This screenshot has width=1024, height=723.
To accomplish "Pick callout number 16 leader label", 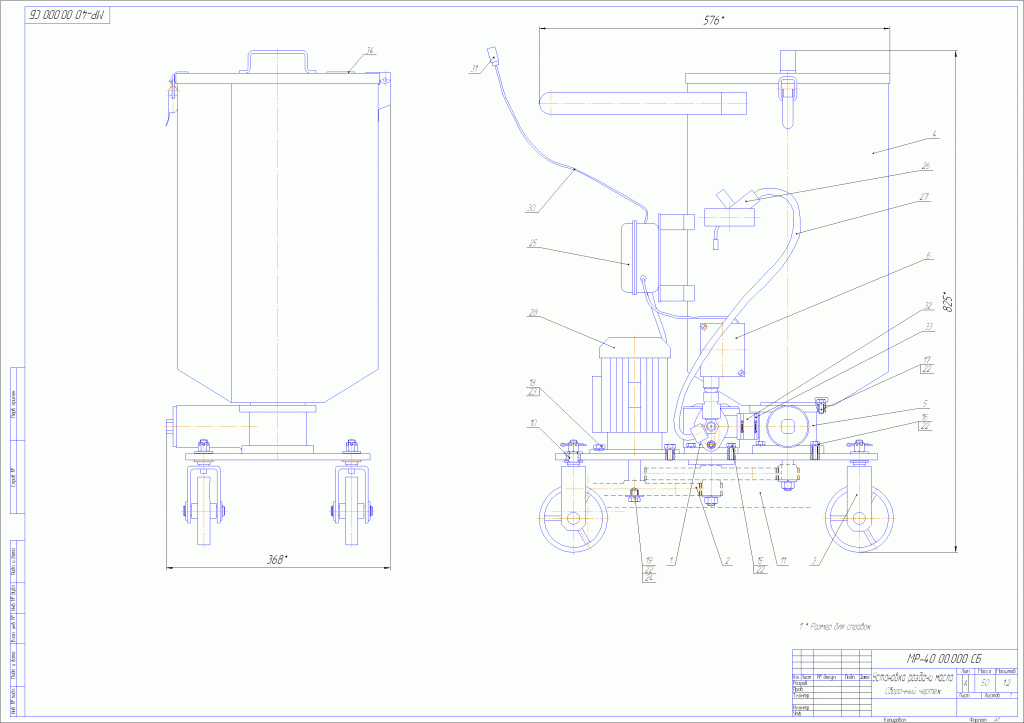I will [x=925, y=416].
